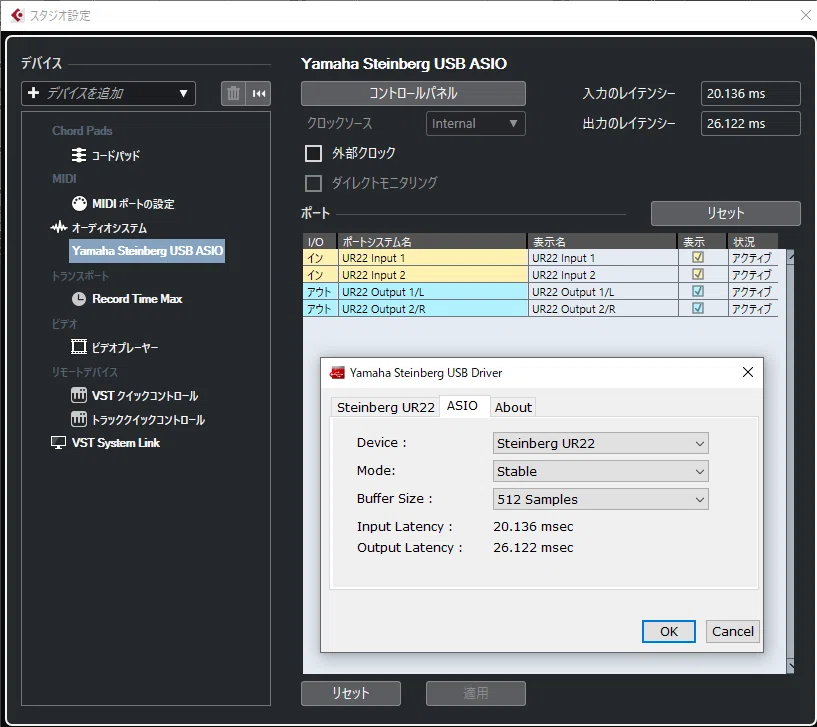817x727 pixels.
Task: Click the I/O column header
Action: (319, 241)
